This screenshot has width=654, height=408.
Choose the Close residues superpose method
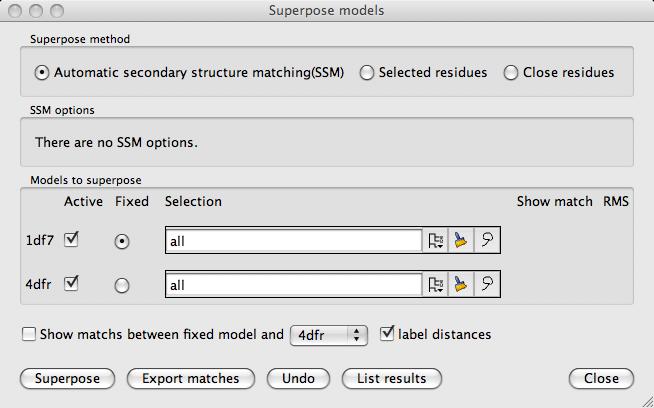point(511,72)
